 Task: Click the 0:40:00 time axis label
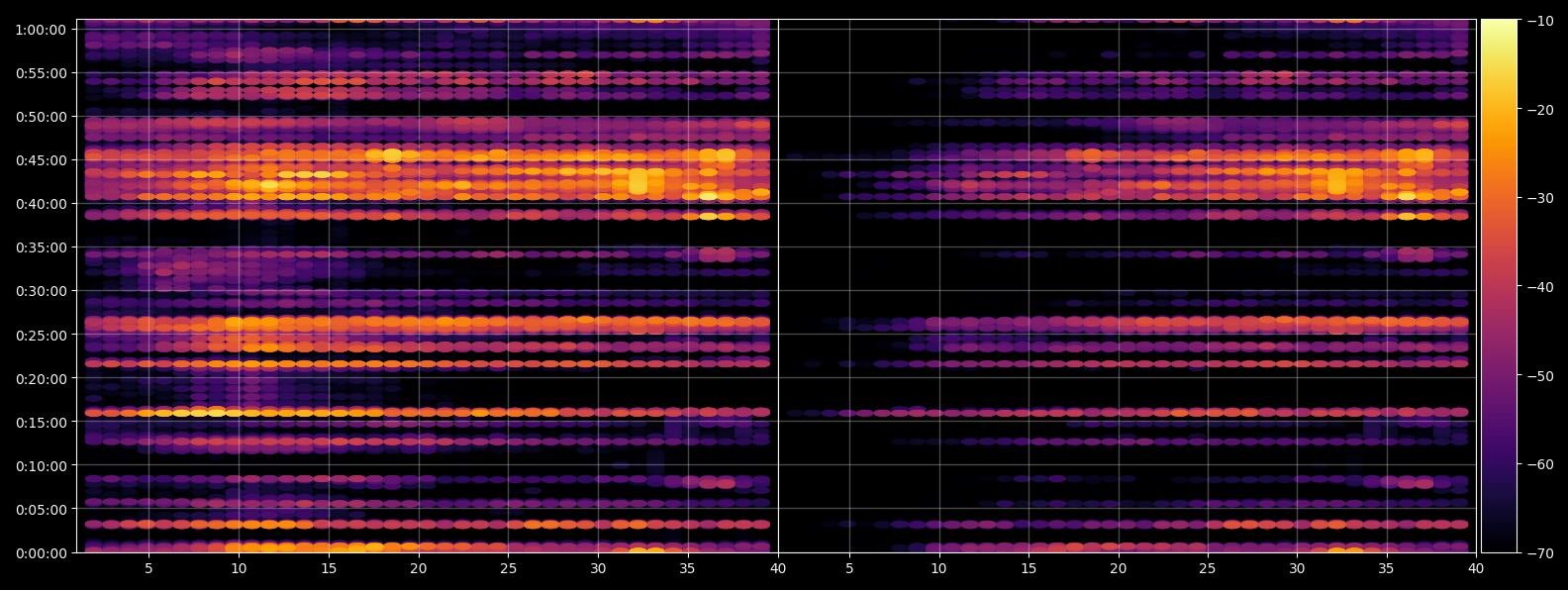coord(41,204)
